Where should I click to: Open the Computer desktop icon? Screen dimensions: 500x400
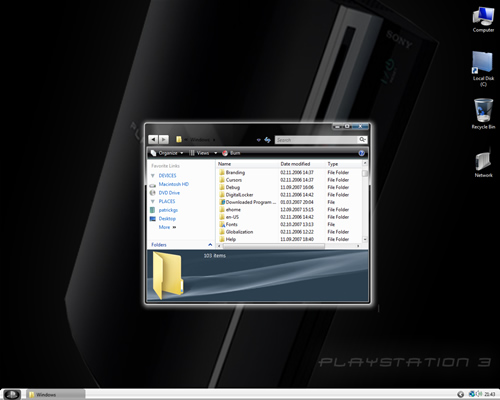click(x=483, y=20)
